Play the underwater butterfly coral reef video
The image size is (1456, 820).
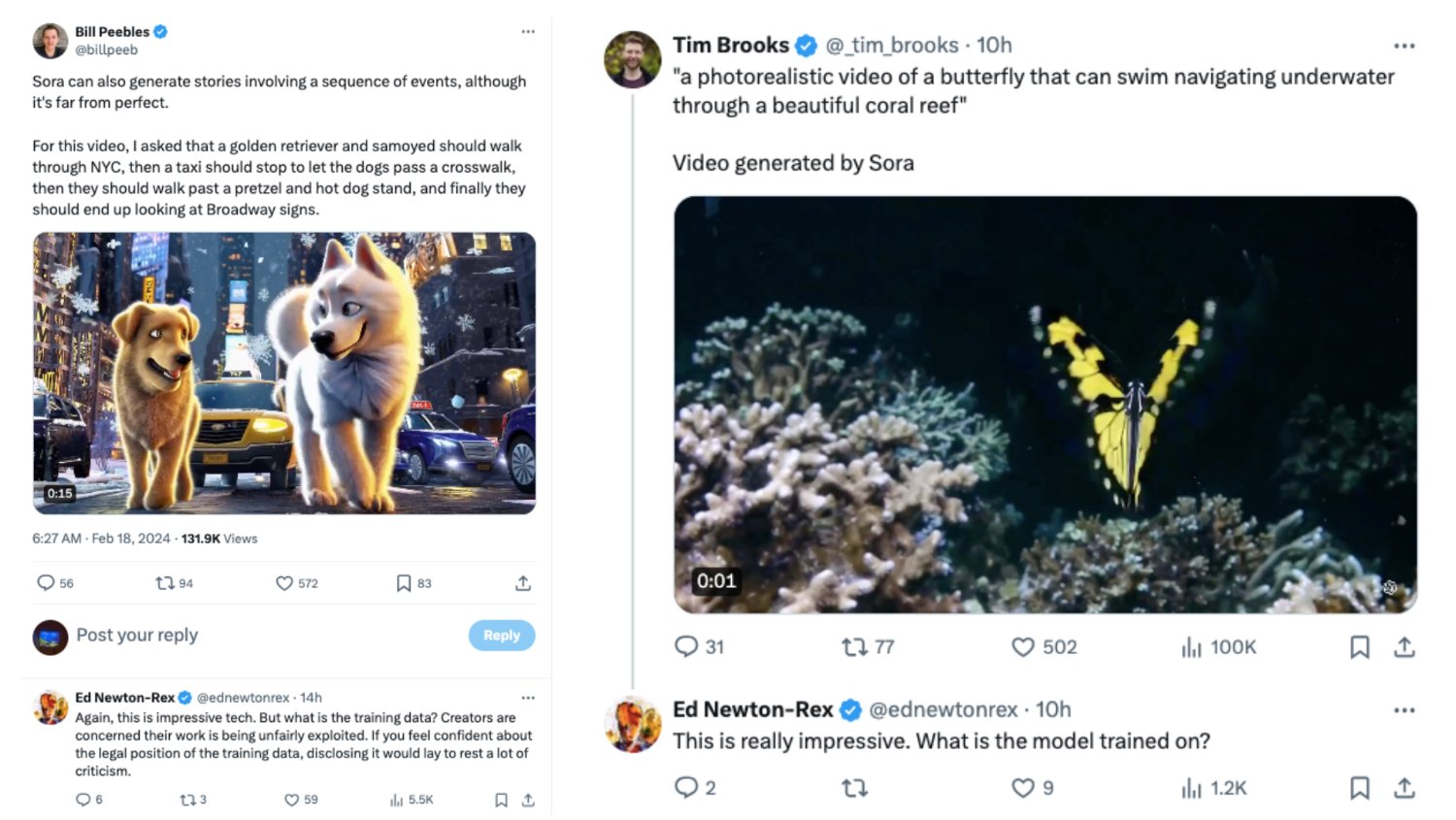tap(1045, 405)
